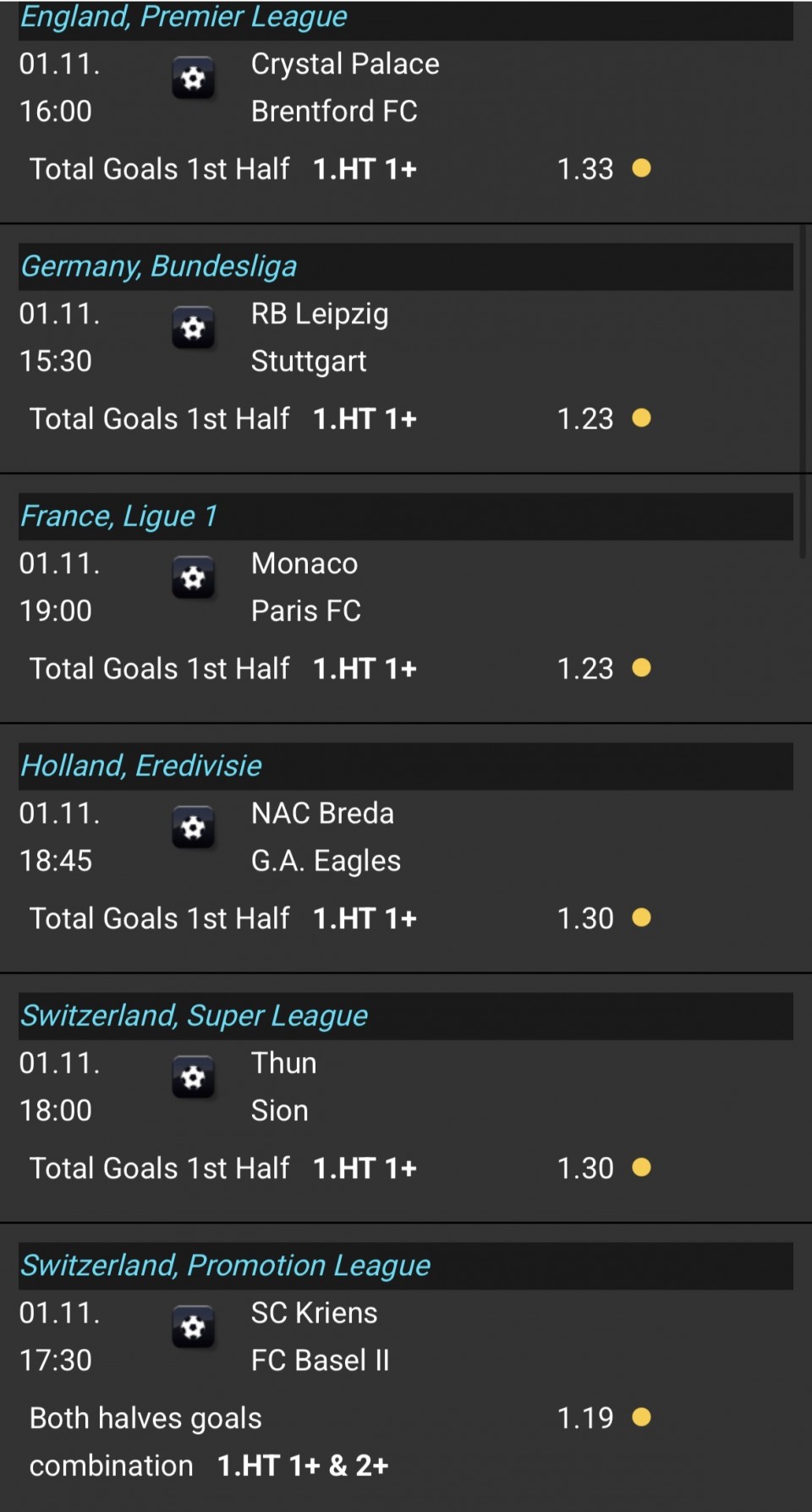
Task: Click yellow dot beside Monaco 1.23 odds
Action: pos(641,668)
